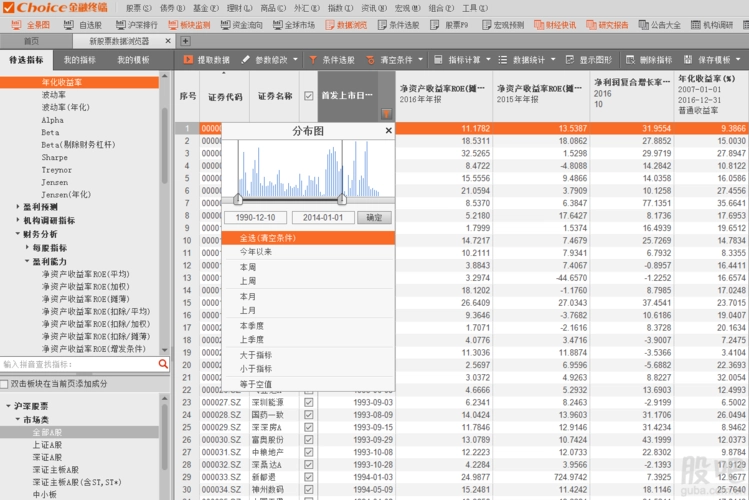Click the 删除指标 delete indicator icon
Viewport: 749px width, 500px height.
point(631,60)
